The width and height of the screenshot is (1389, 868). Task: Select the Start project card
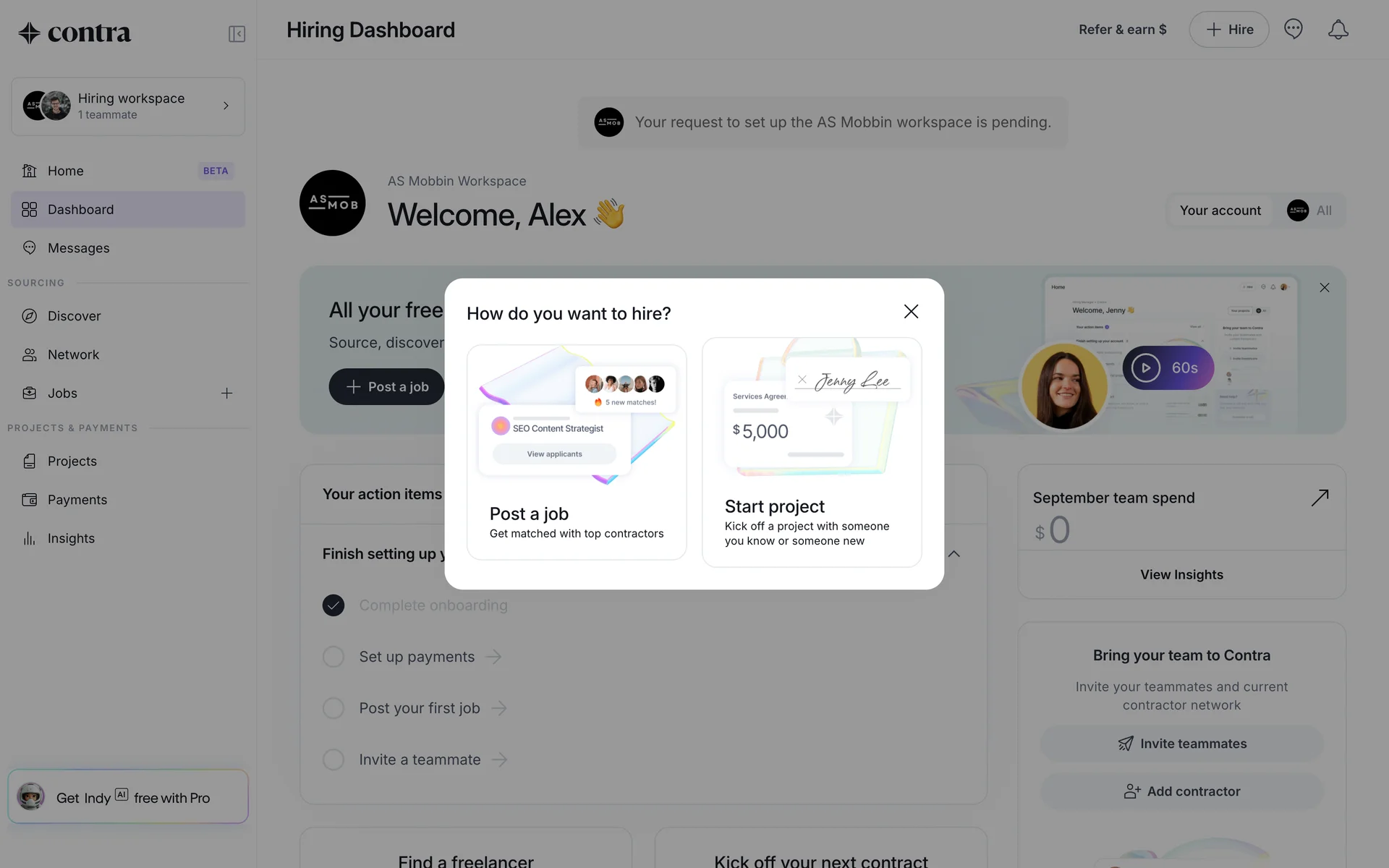pyautogui.click(x=812, y=452)
